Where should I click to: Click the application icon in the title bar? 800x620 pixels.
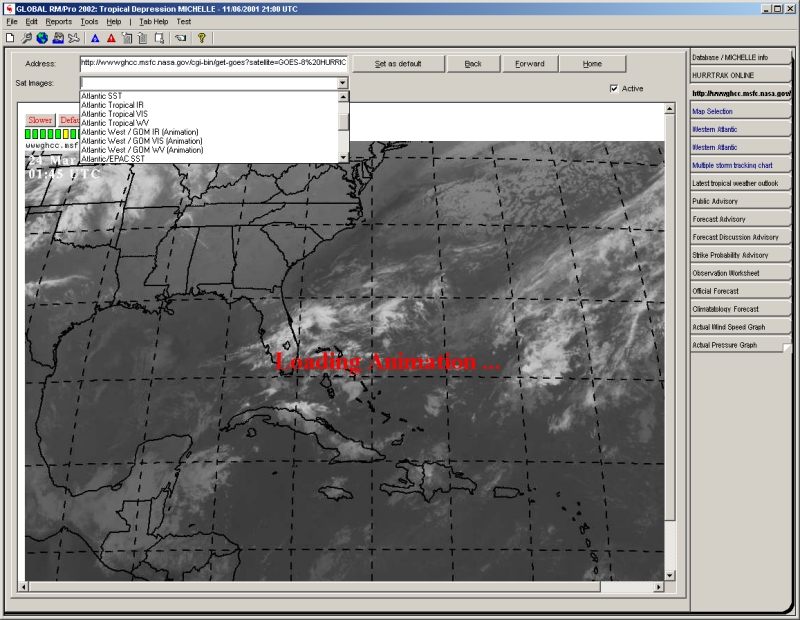pos(9,9)
